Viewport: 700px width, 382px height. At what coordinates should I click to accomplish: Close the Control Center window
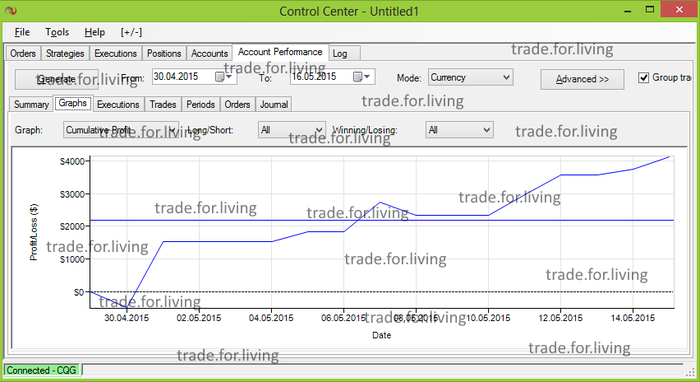[x=679, y=9]
